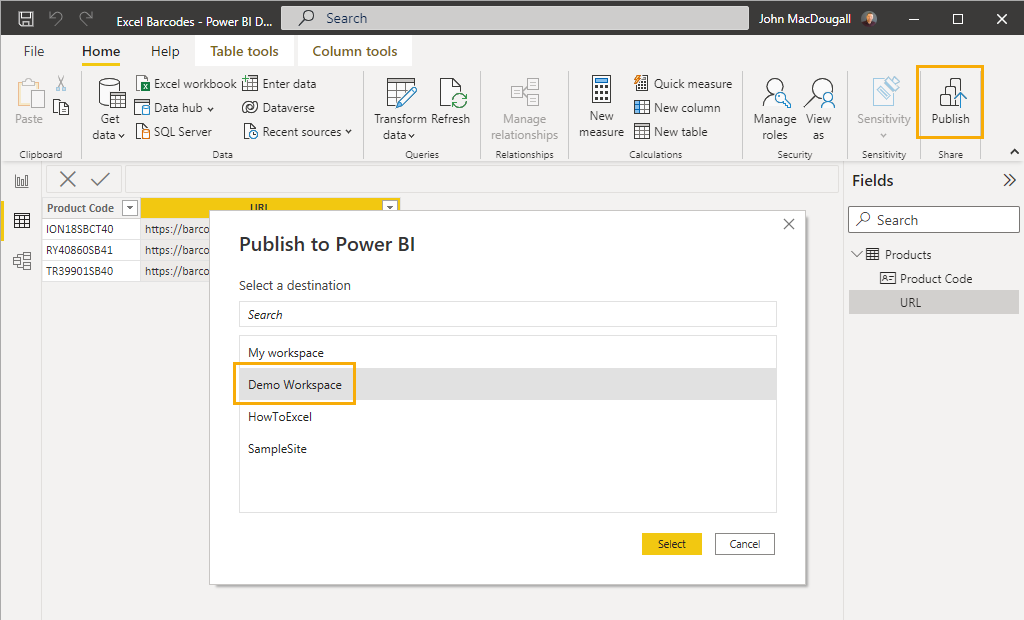Viewport: 1024px width, 620px height.
Task: Choose HowToExcel destination
Action: pos(507,416)
